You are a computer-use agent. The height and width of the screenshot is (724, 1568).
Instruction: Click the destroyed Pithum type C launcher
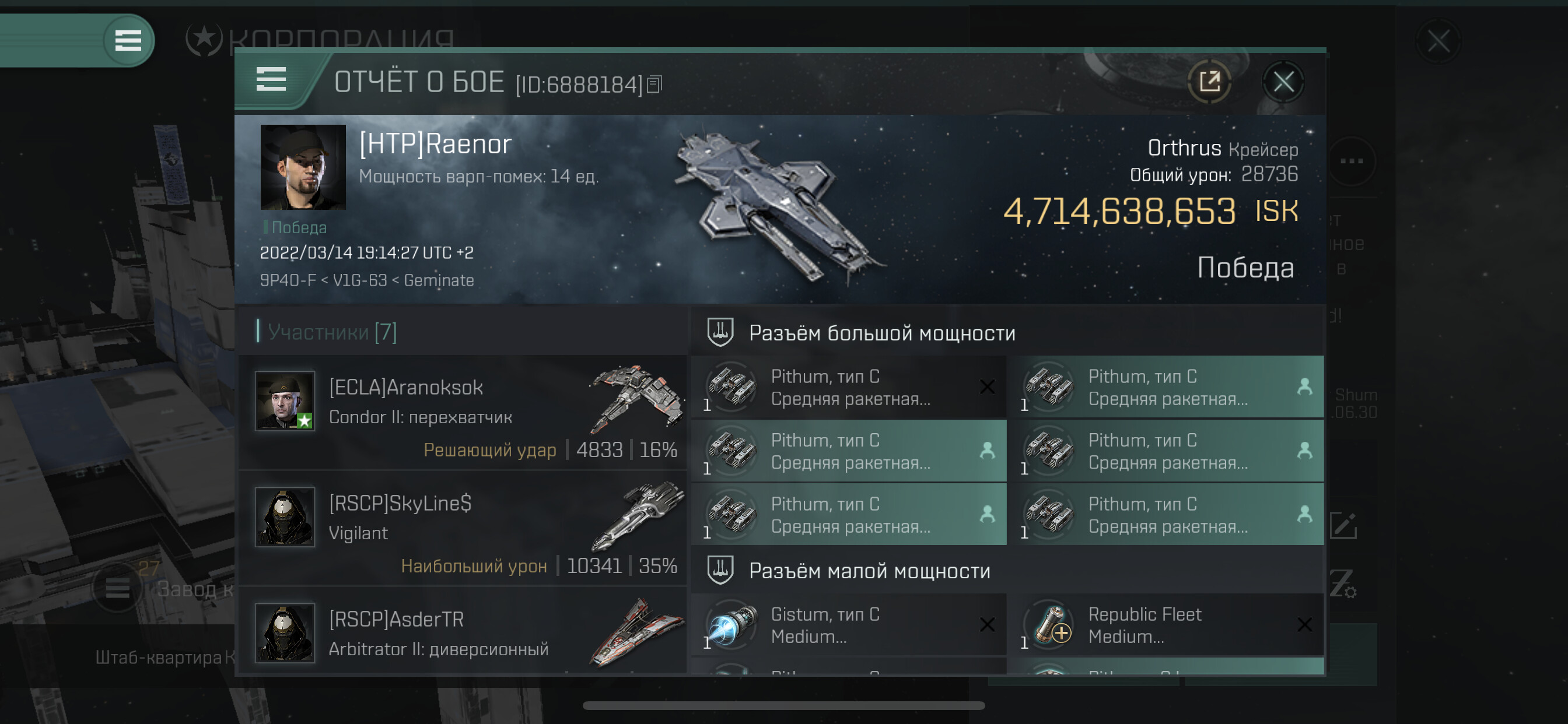[x=849, y=387]
